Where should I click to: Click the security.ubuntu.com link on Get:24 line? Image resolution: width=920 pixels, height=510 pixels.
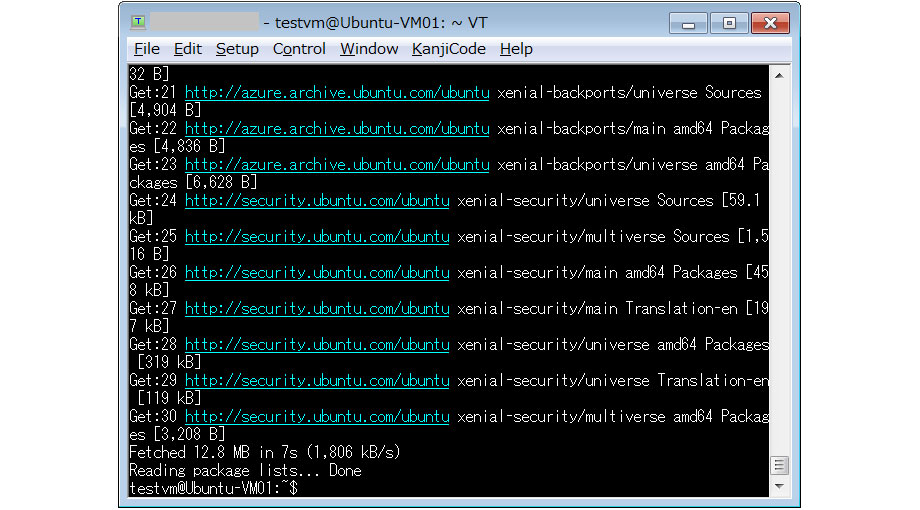tap(317, 201)
